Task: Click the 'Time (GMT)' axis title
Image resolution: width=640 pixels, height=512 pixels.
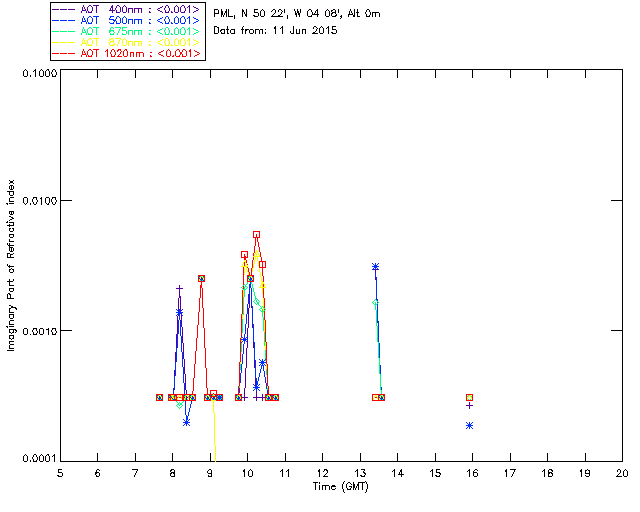Action: [340, 486]
